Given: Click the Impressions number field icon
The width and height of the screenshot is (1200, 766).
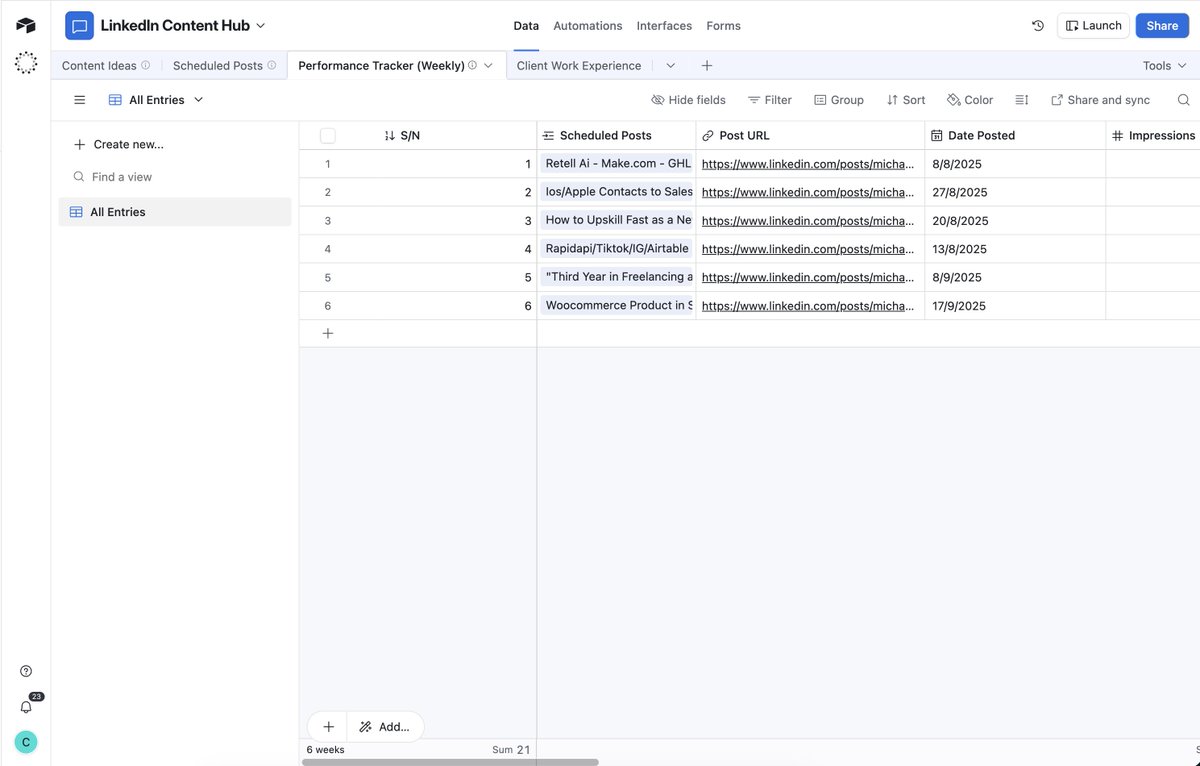Looking at the screenshot, I should click(1117, 135).
